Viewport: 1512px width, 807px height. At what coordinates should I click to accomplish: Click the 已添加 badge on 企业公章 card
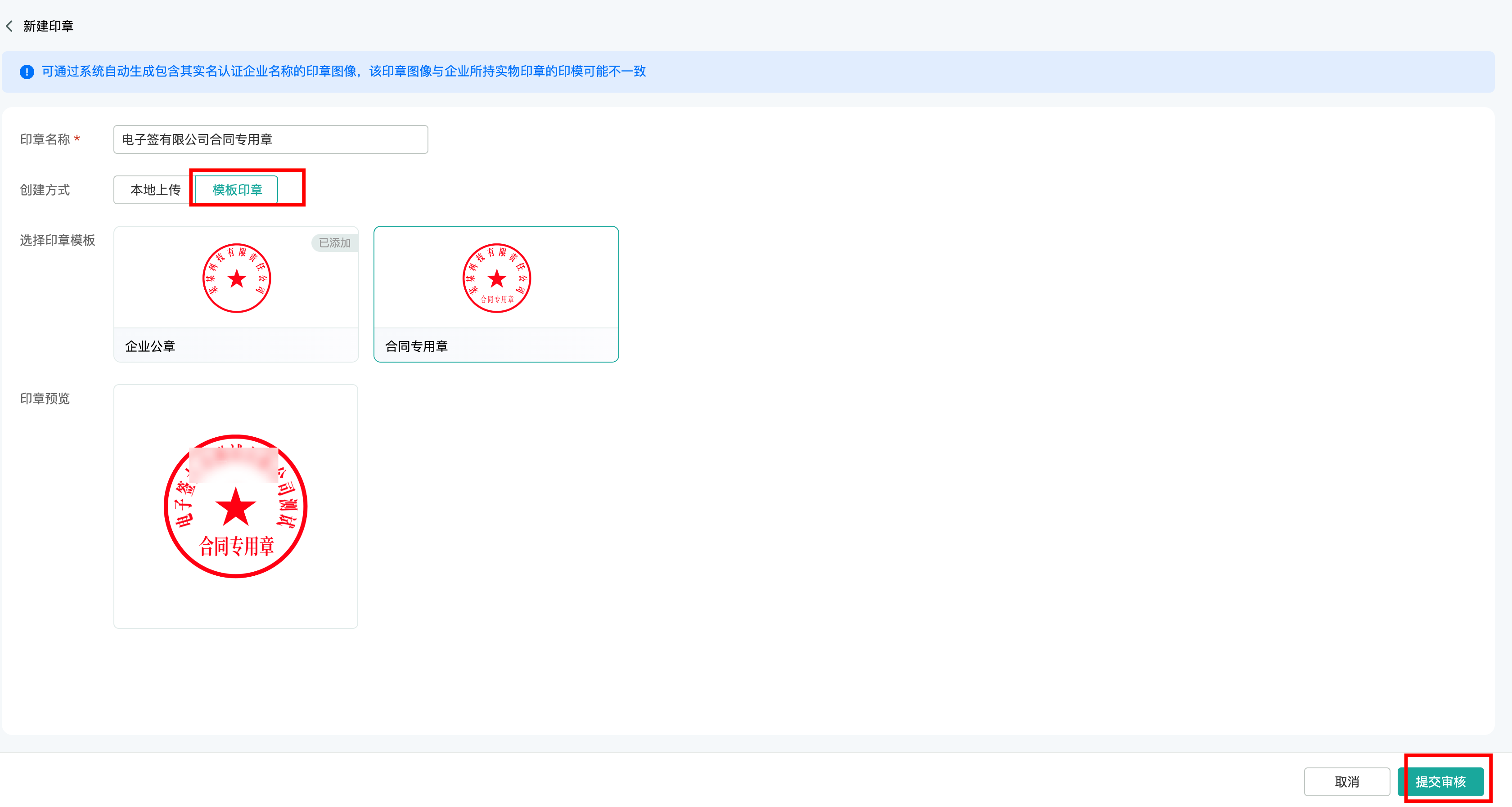(334, 243)
